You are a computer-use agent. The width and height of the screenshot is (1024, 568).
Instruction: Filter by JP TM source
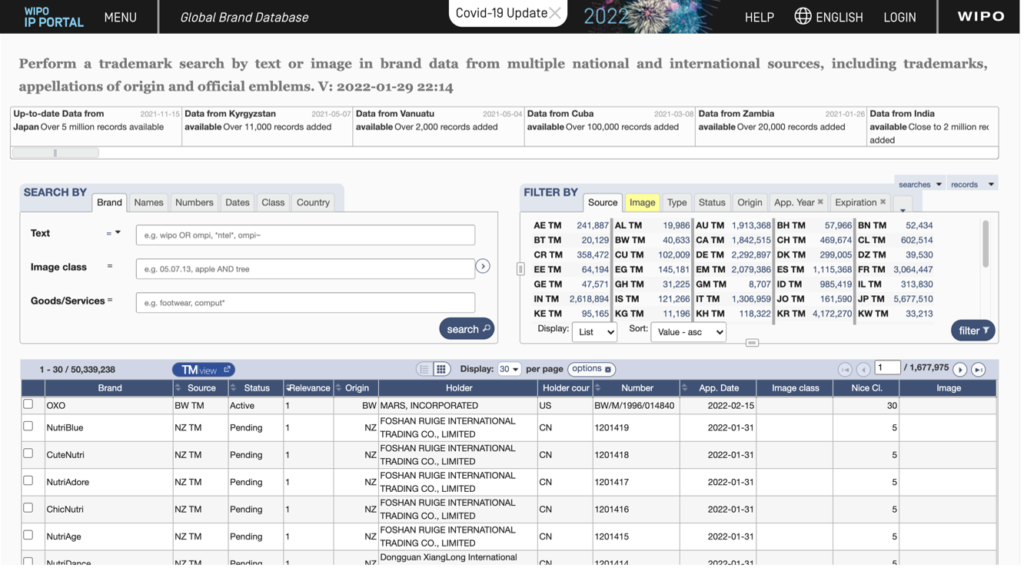[x=895, y=298]
